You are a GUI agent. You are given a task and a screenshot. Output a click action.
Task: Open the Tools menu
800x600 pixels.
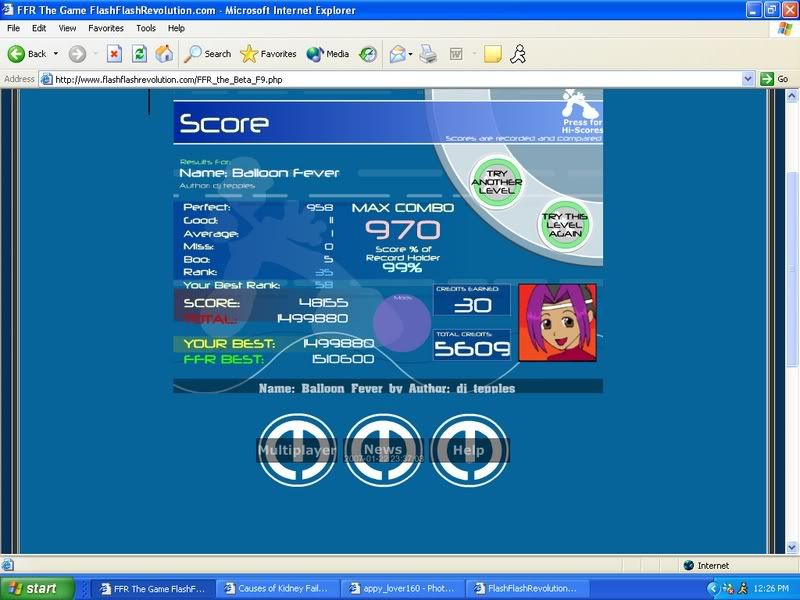click(x=145, y=28)
